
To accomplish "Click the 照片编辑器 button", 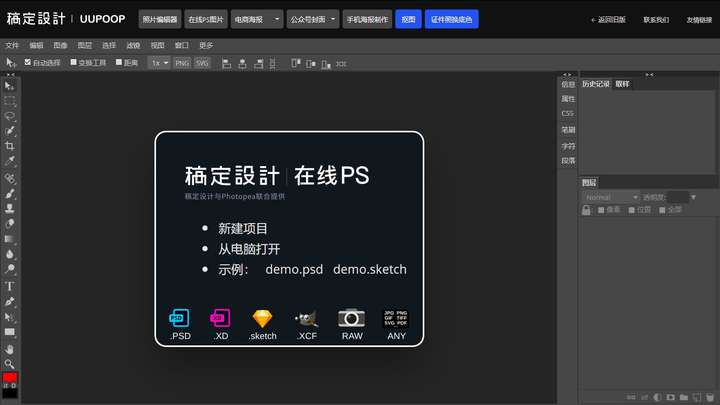I will point(160,19).
